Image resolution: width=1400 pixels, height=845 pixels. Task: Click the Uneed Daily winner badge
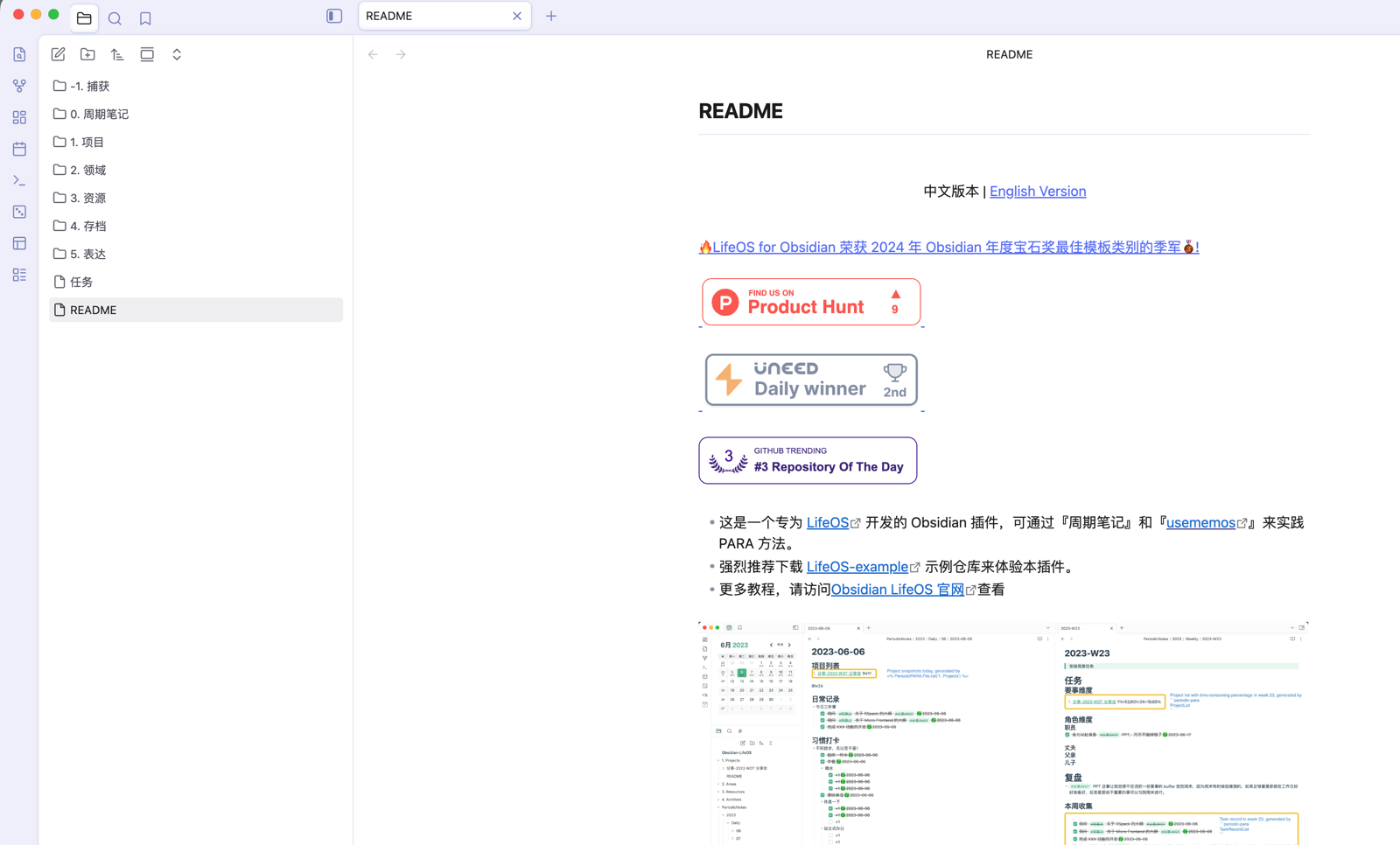(x=811, y=380)
